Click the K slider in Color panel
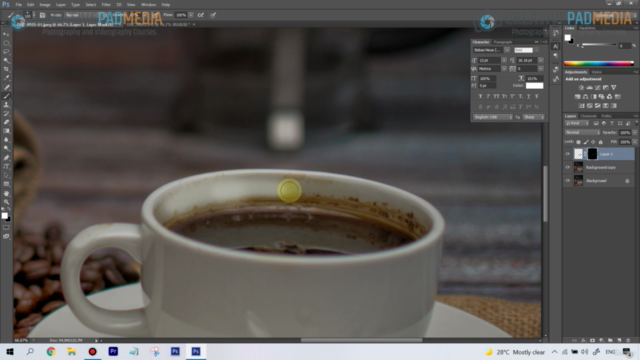 (x=599, y=45)
